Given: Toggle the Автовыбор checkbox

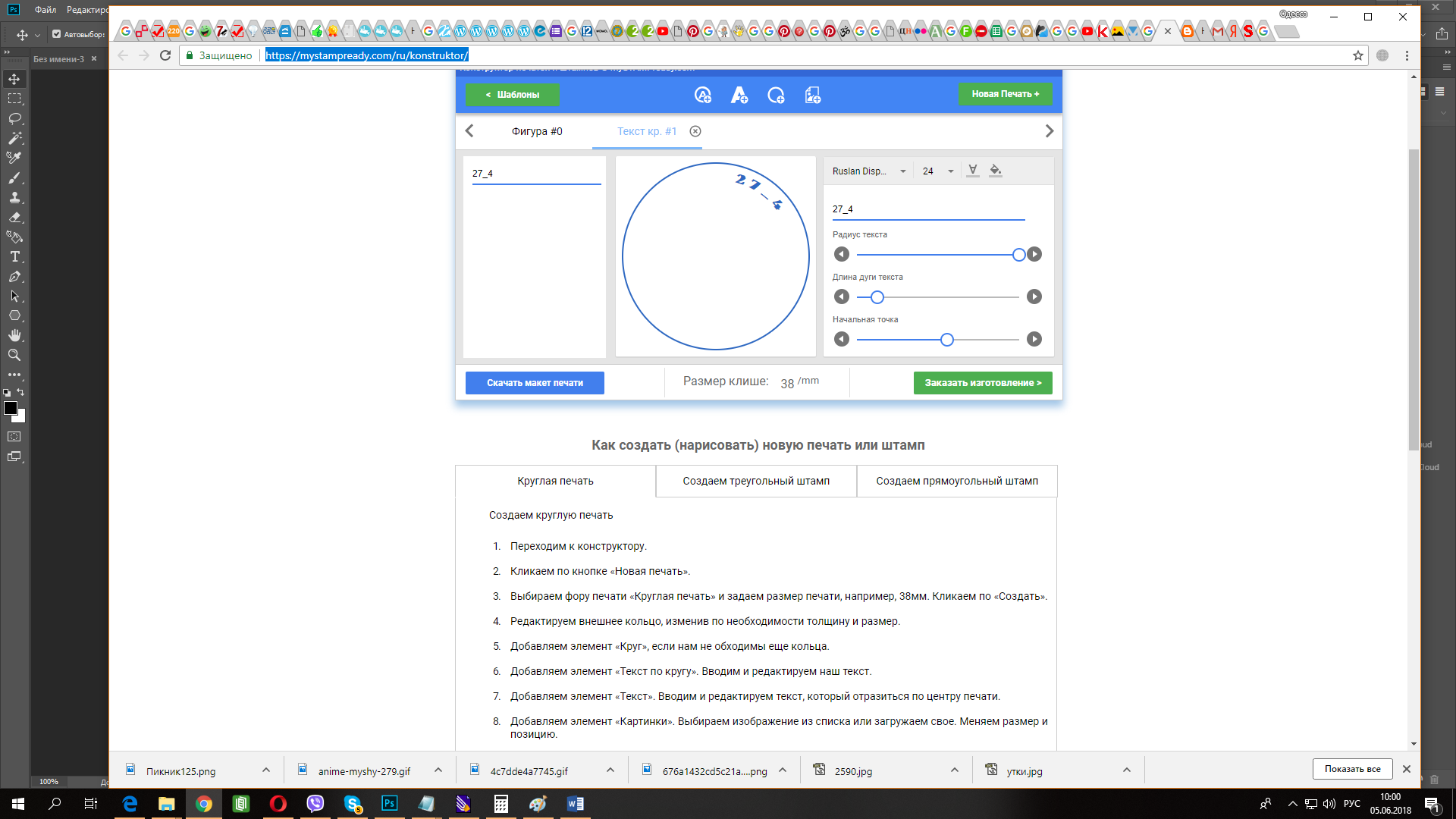Looking at the screenshot, I should coord(56,34).
